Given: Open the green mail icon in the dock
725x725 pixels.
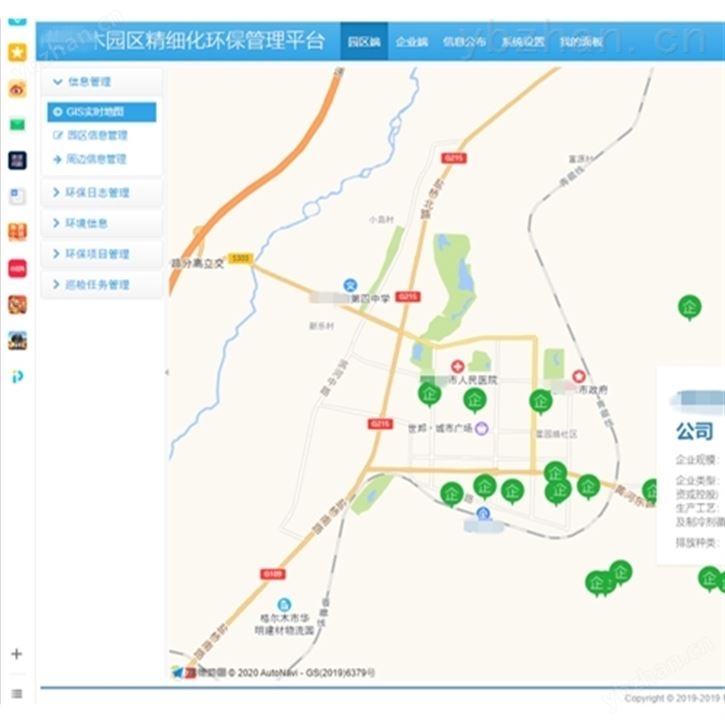Looking at the screenshot, I should point(18,124).
